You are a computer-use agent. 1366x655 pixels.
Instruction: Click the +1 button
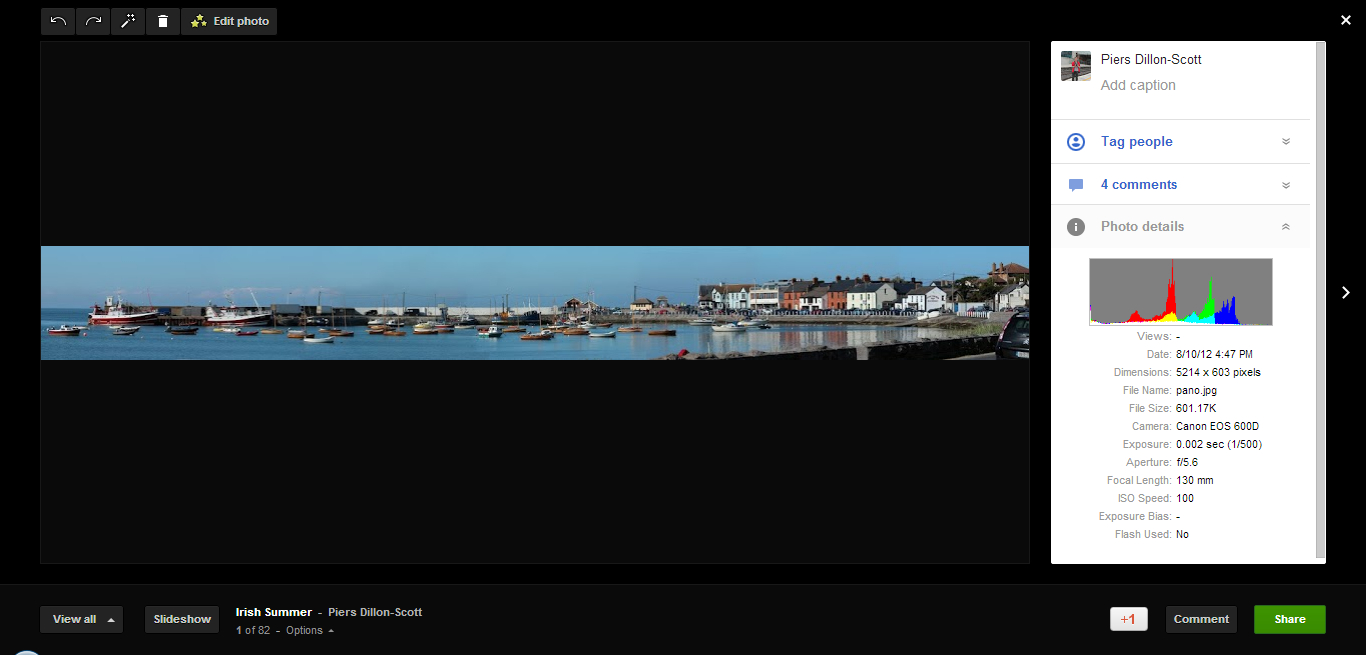1128,619
